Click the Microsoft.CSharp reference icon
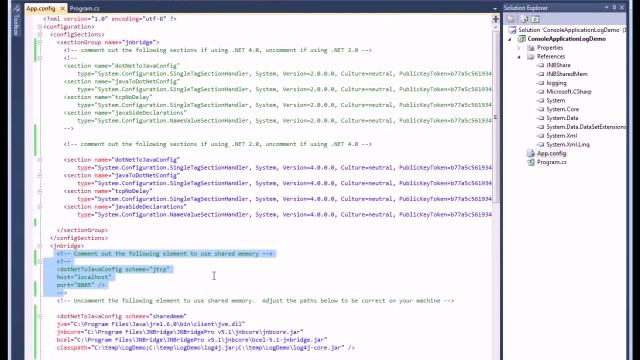The image size is (640, 360). [540, 91]
